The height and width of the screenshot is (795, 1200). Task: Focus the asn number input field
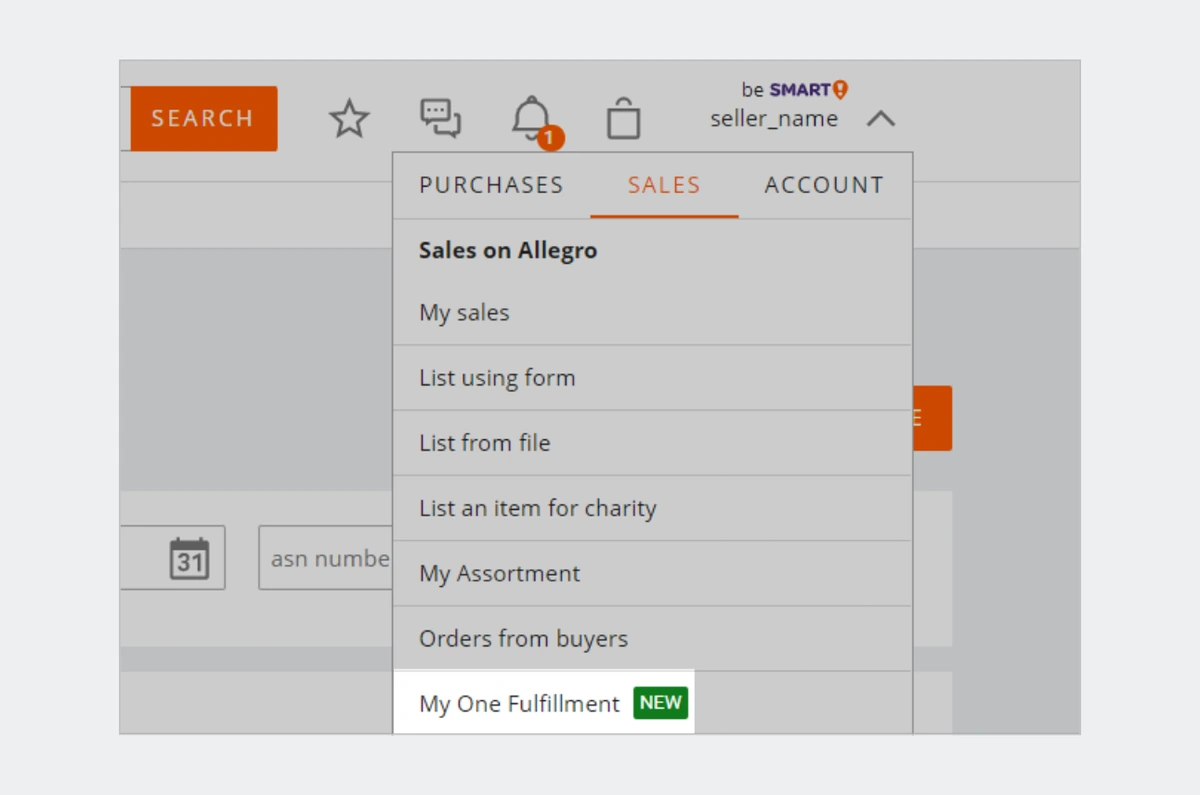click(326, 558)
